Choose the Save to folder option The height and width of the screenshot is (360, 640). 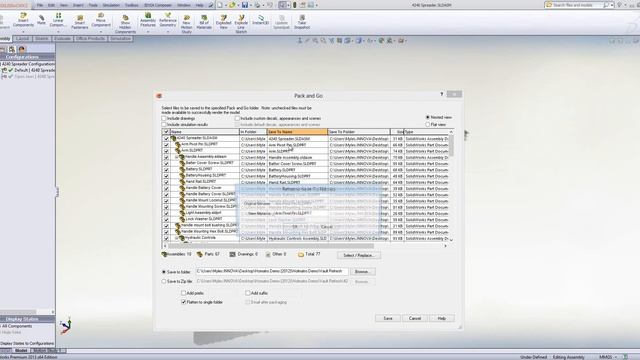coord(164,272)
